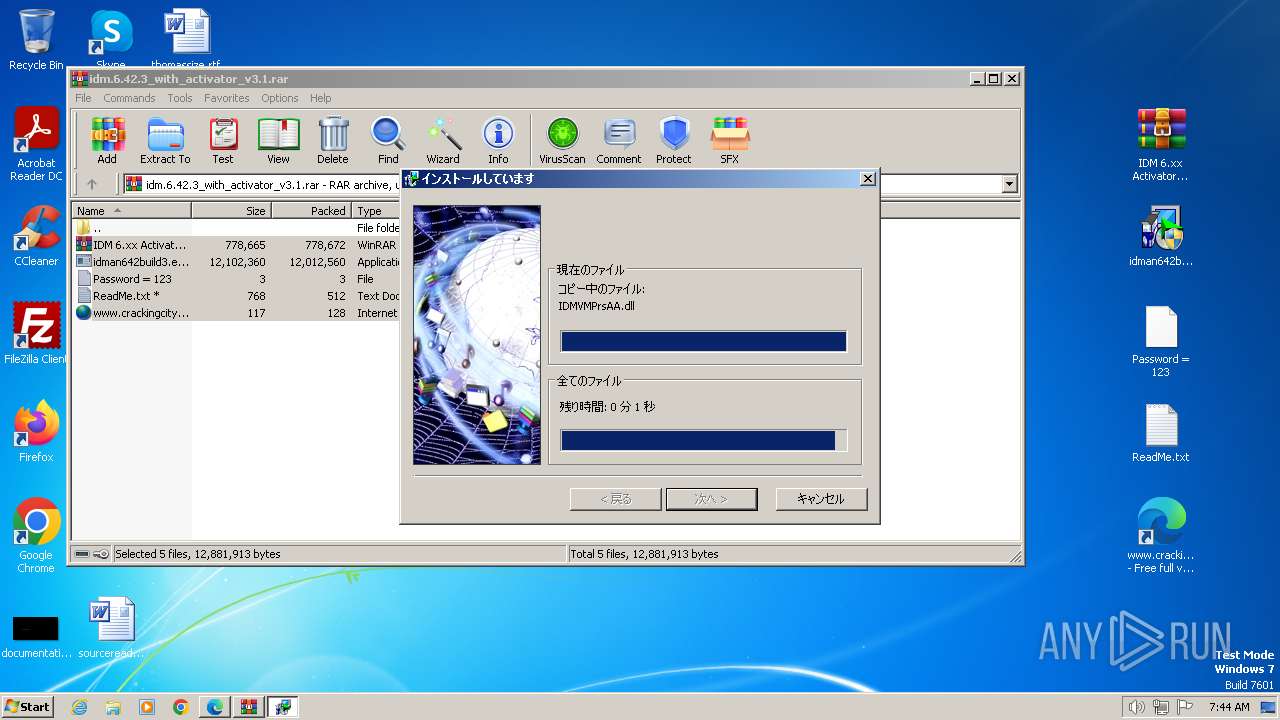Open the Tools menu
Screen dimensions: 1280x720
pyautogui.click(x=180, y=98)
